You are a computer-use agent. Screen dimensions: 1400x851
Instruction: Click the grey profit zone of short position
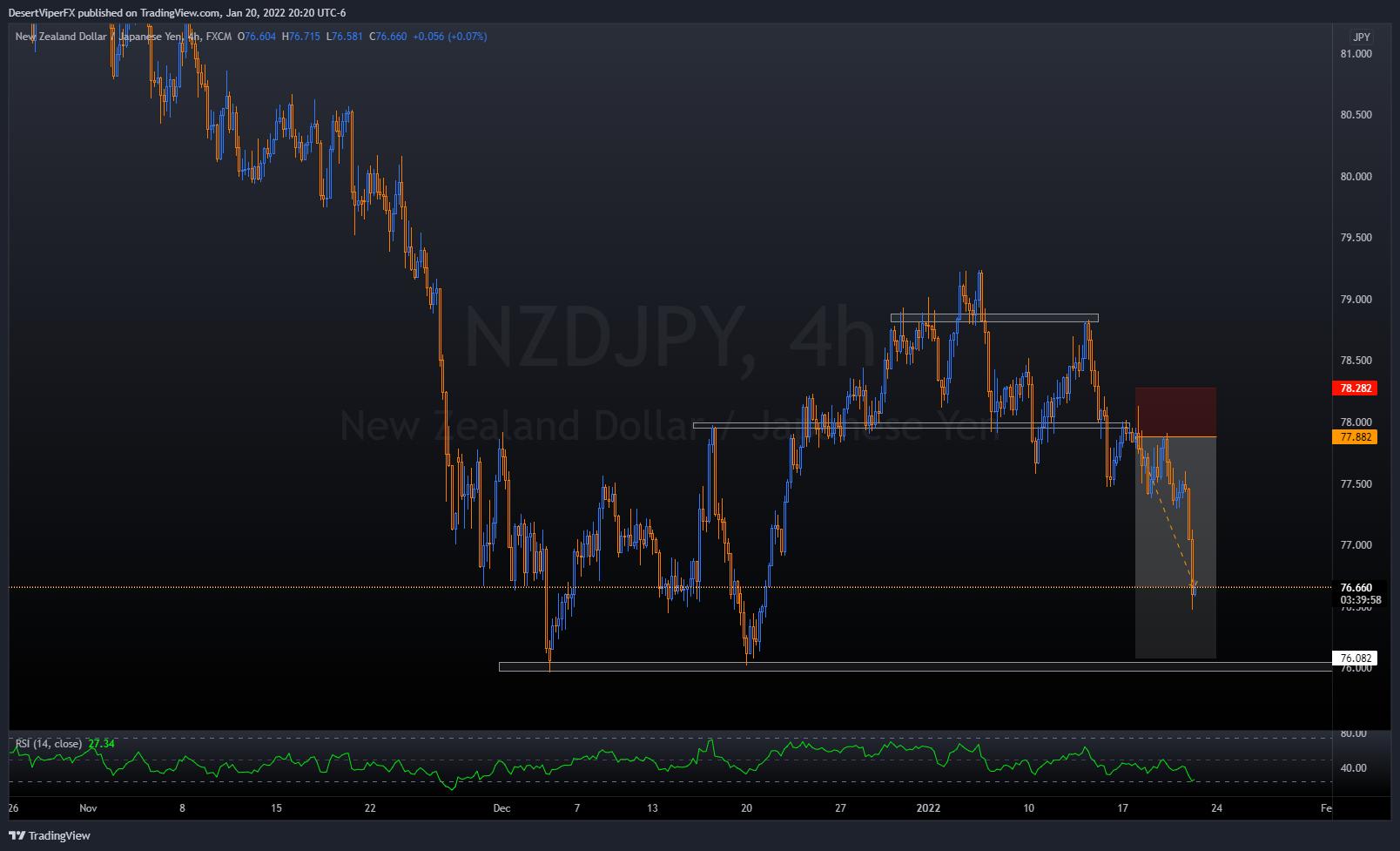pyautogui.click(x=1175, y=547)
